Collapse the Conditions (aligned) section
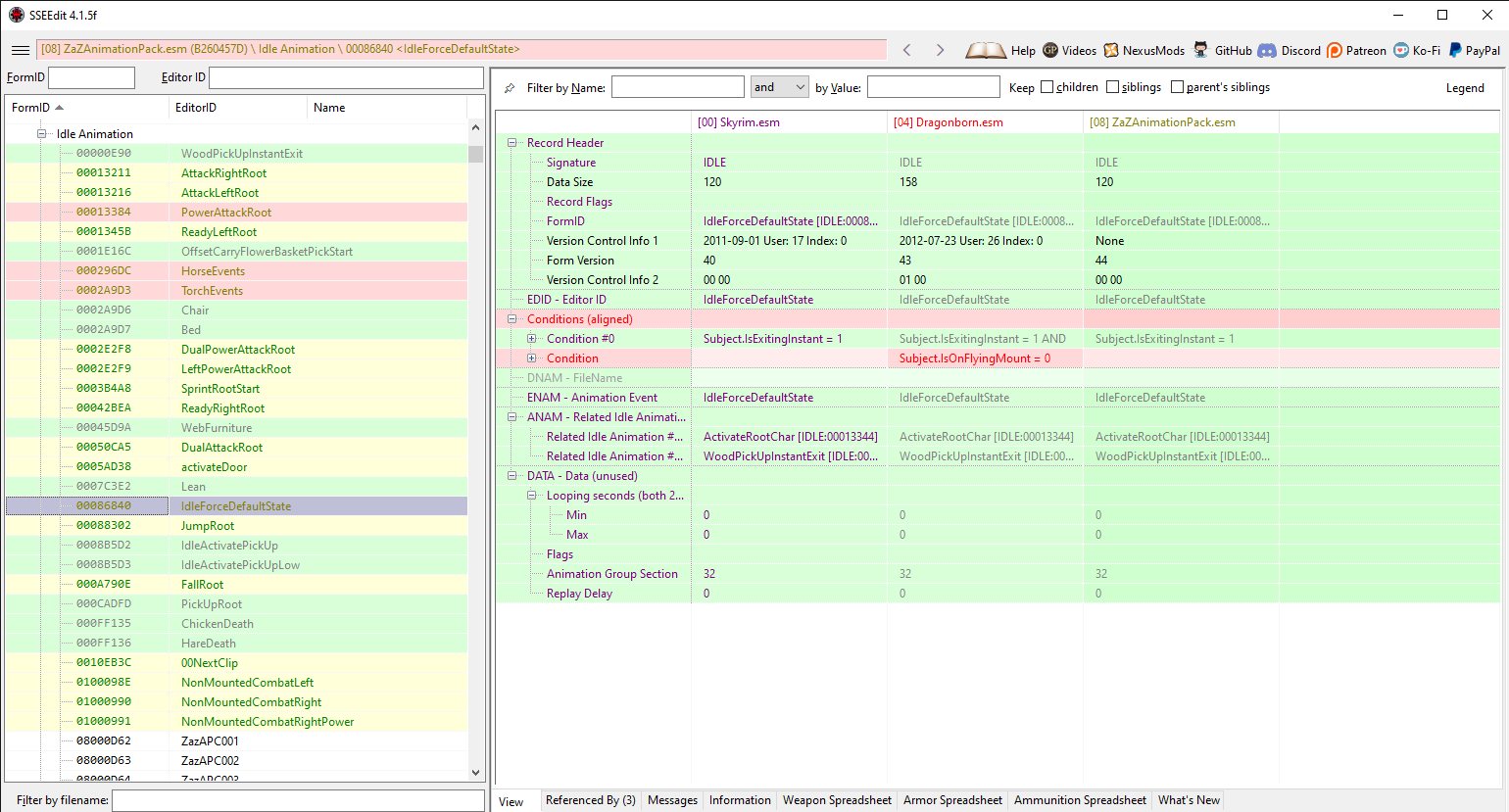 click(511, 319)
